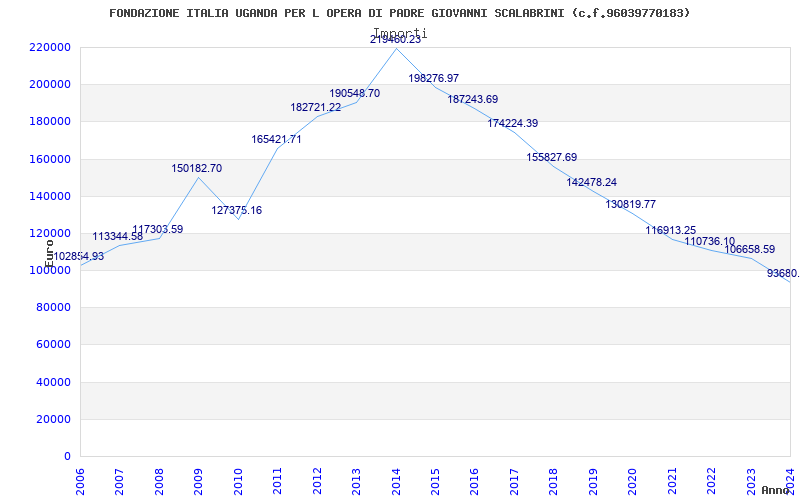Select the 2016 x-axis year label
Viewport: 800px width, 500px height.
[474, 481]
